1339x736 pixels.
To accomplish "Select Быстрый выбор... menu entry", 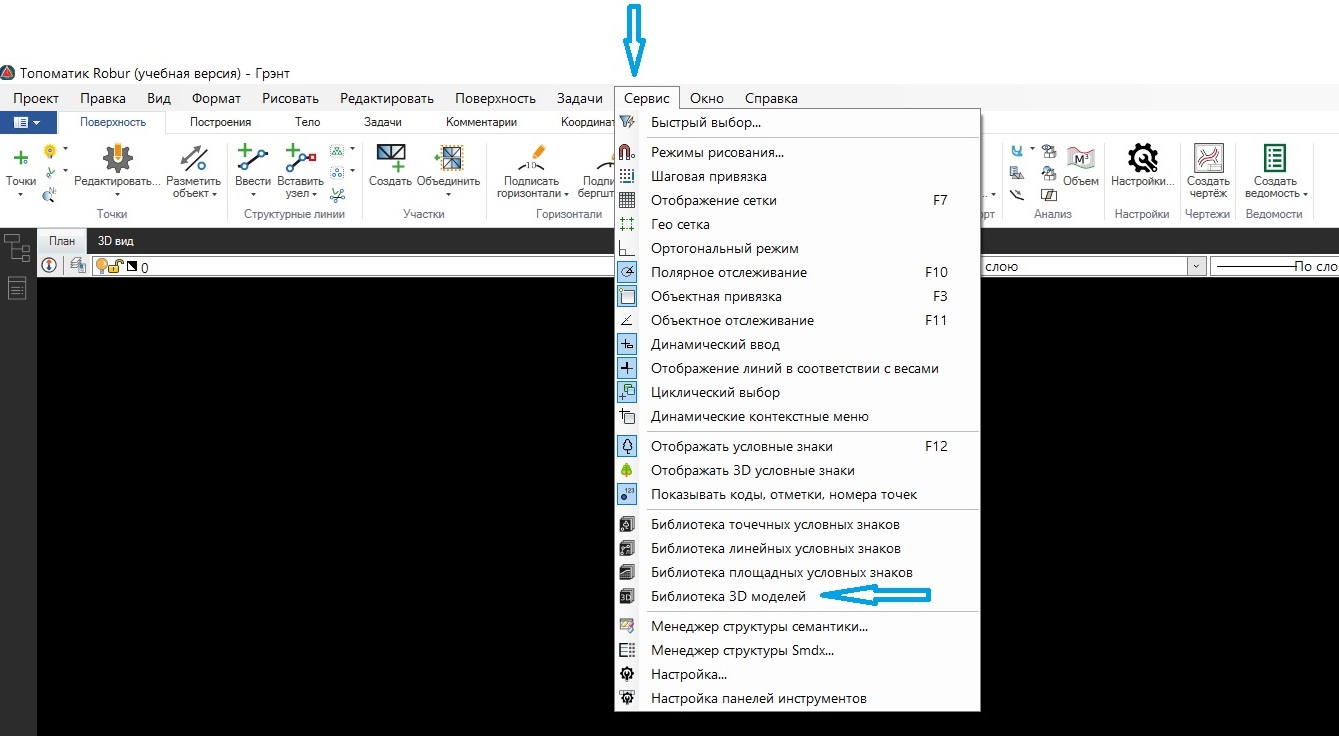I will (x=705, y=122).
